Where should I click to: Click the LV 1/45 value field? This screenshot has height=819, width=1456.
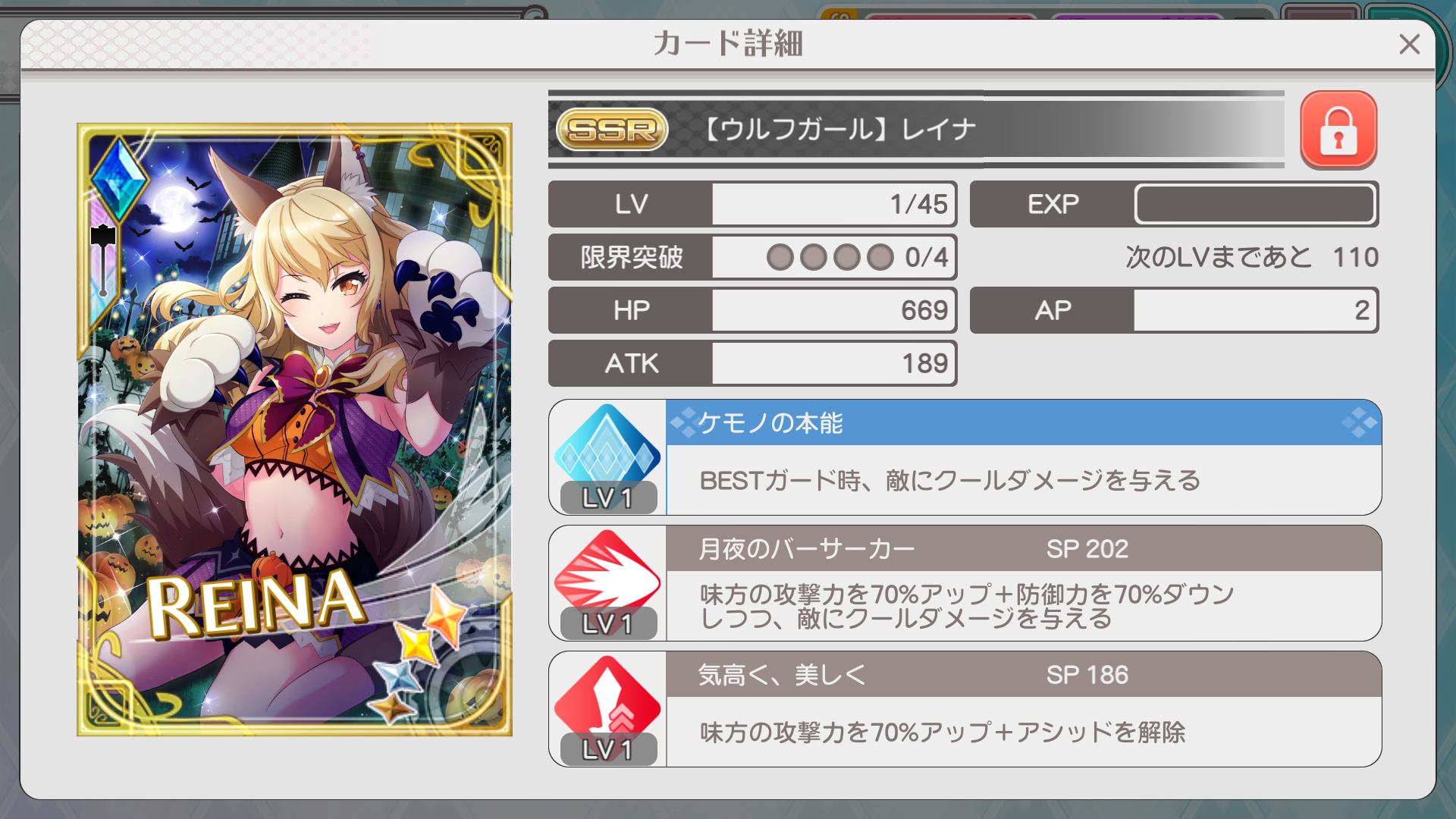833,204
